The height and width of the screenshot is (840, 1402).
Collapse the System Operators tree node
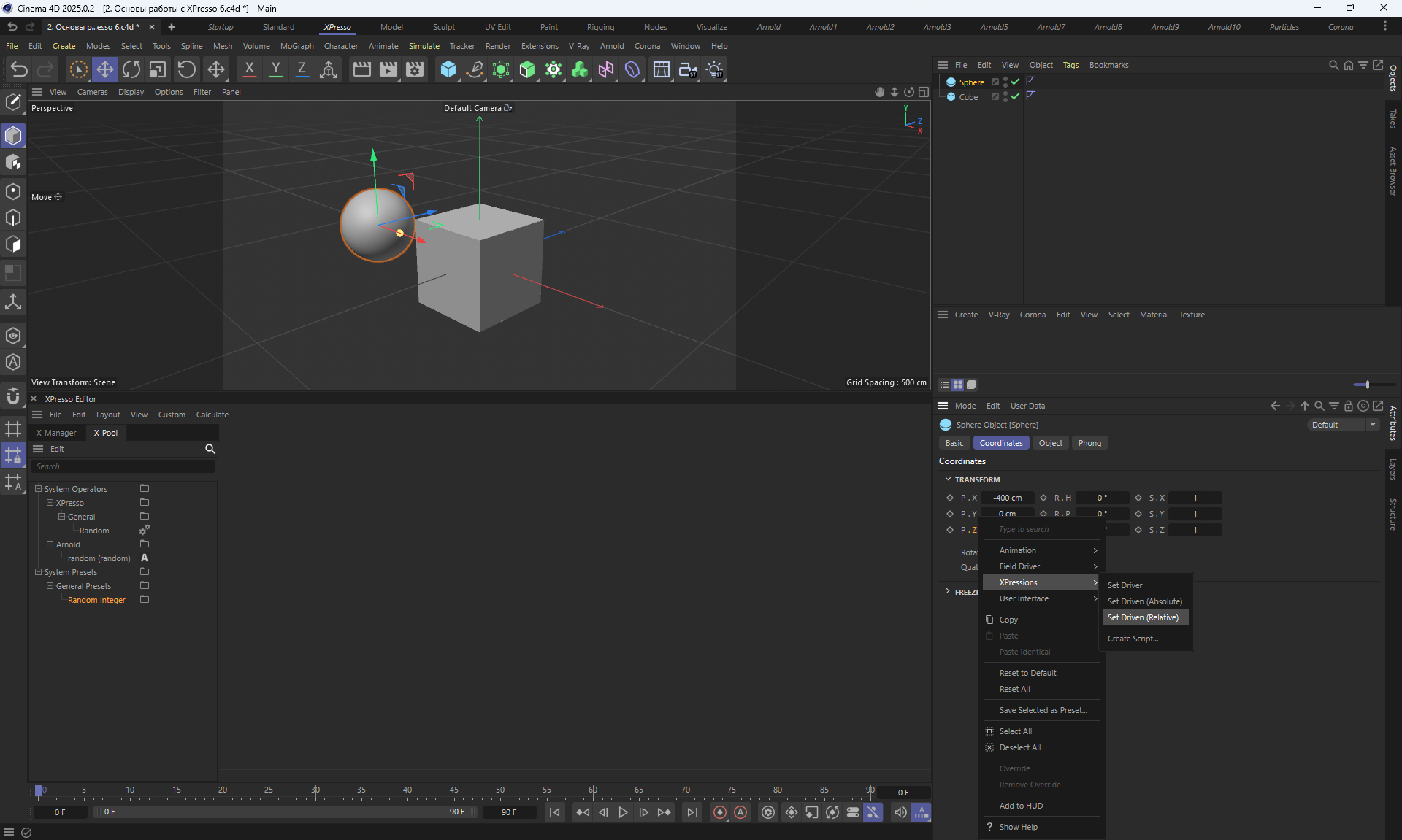pos(39,489)
